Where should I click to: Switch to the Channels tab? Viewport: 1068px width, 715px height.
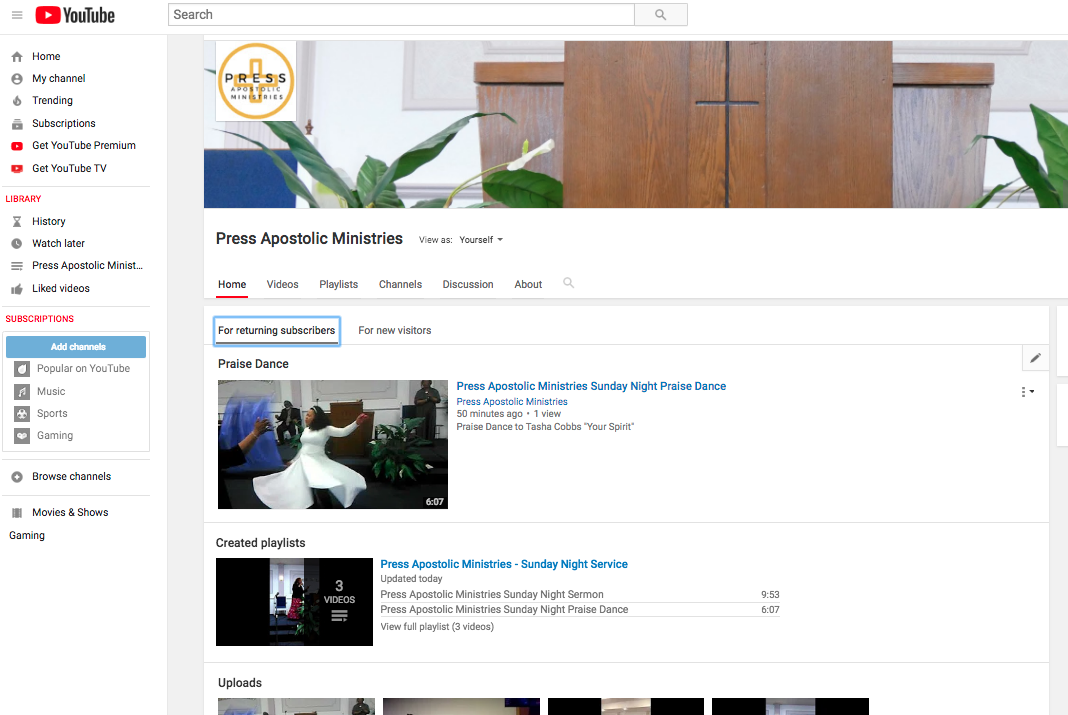point(400,285)
